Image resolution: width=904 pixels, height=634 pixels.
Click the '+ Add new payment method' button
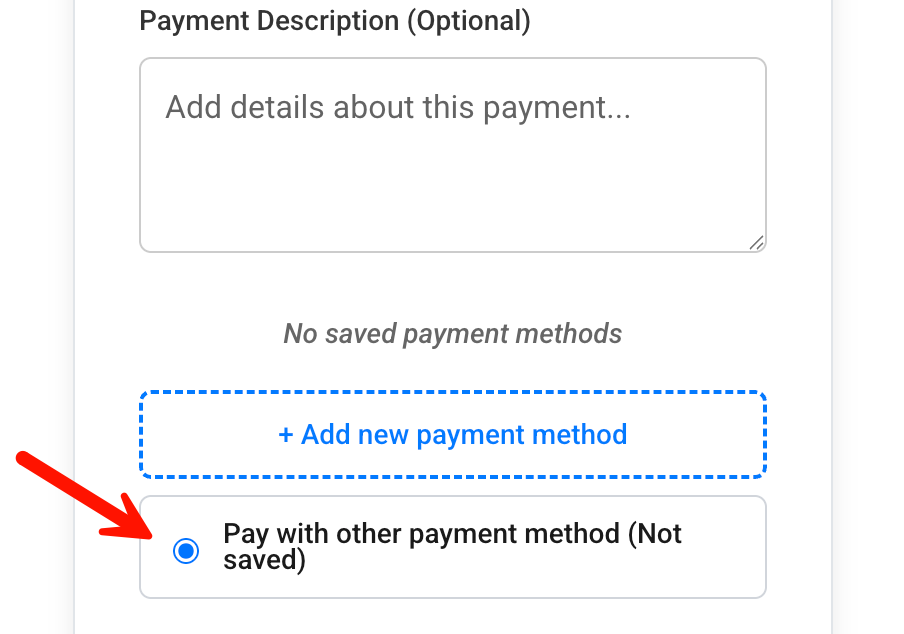453,435
